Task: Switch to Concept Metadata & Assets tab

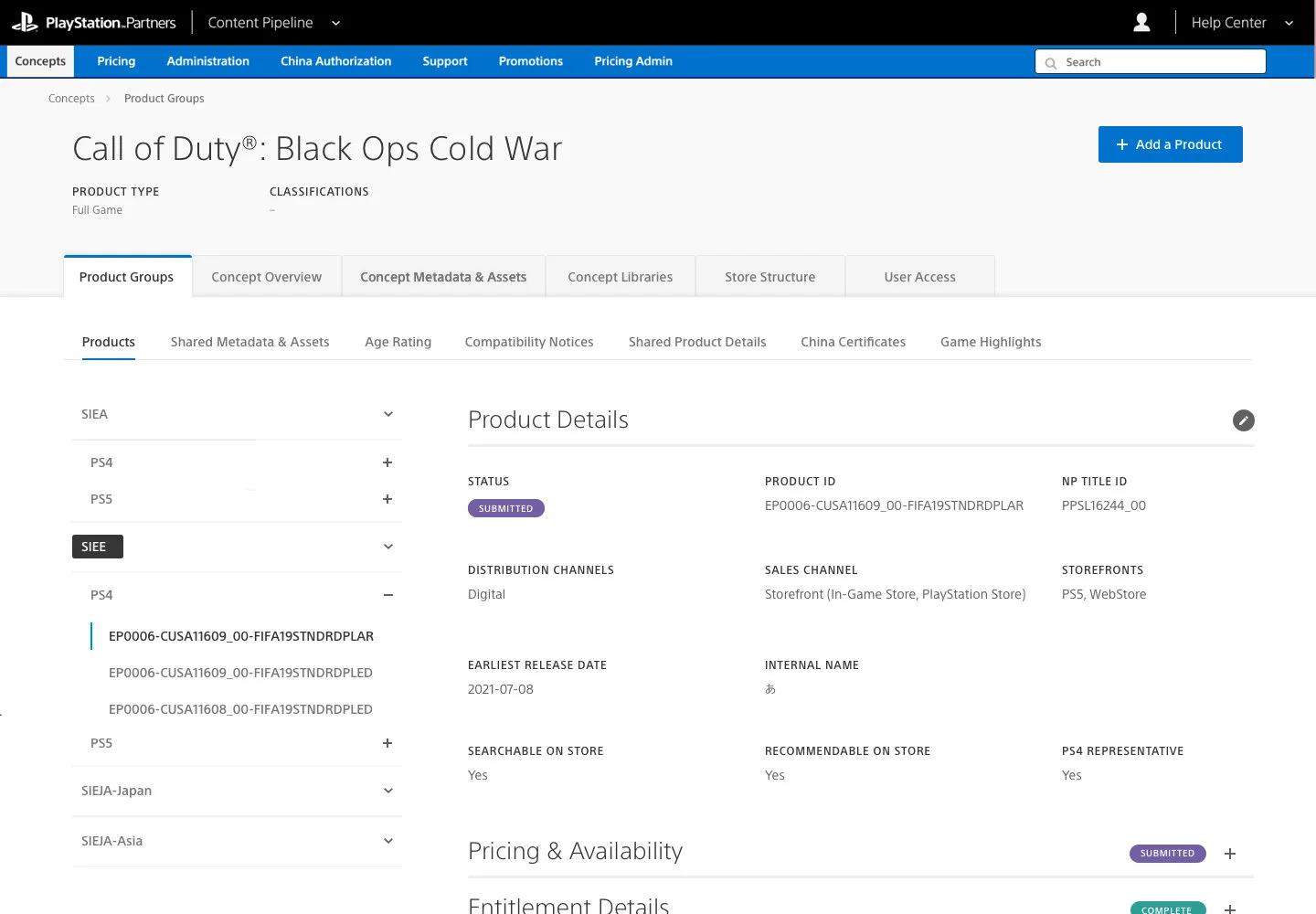Action: pyautogui.click(x=443, y=277)
